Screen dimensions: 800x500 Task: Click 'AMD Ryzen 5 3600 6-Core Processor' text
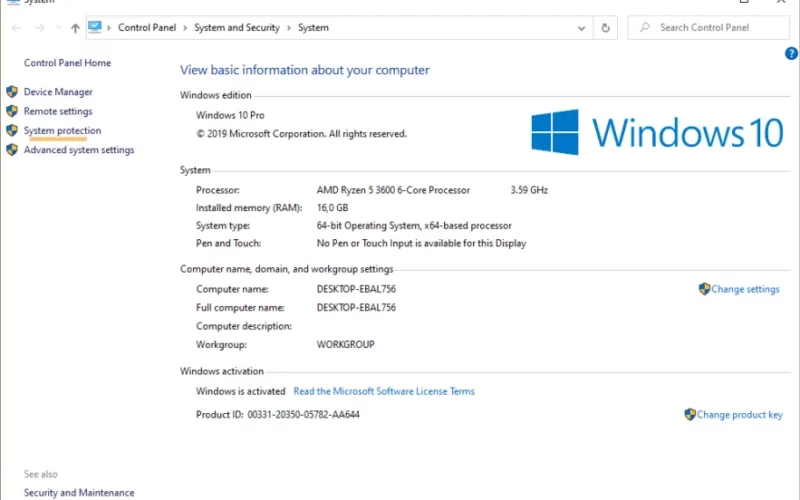pyautogui.click(x=393, y=190)
